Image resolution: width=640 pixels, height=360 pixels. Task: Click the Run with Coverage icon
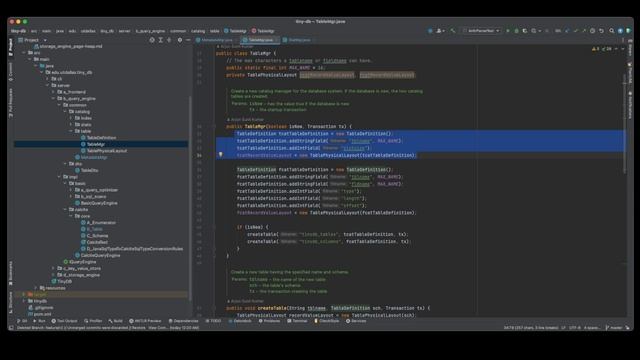tap(525, 31)
